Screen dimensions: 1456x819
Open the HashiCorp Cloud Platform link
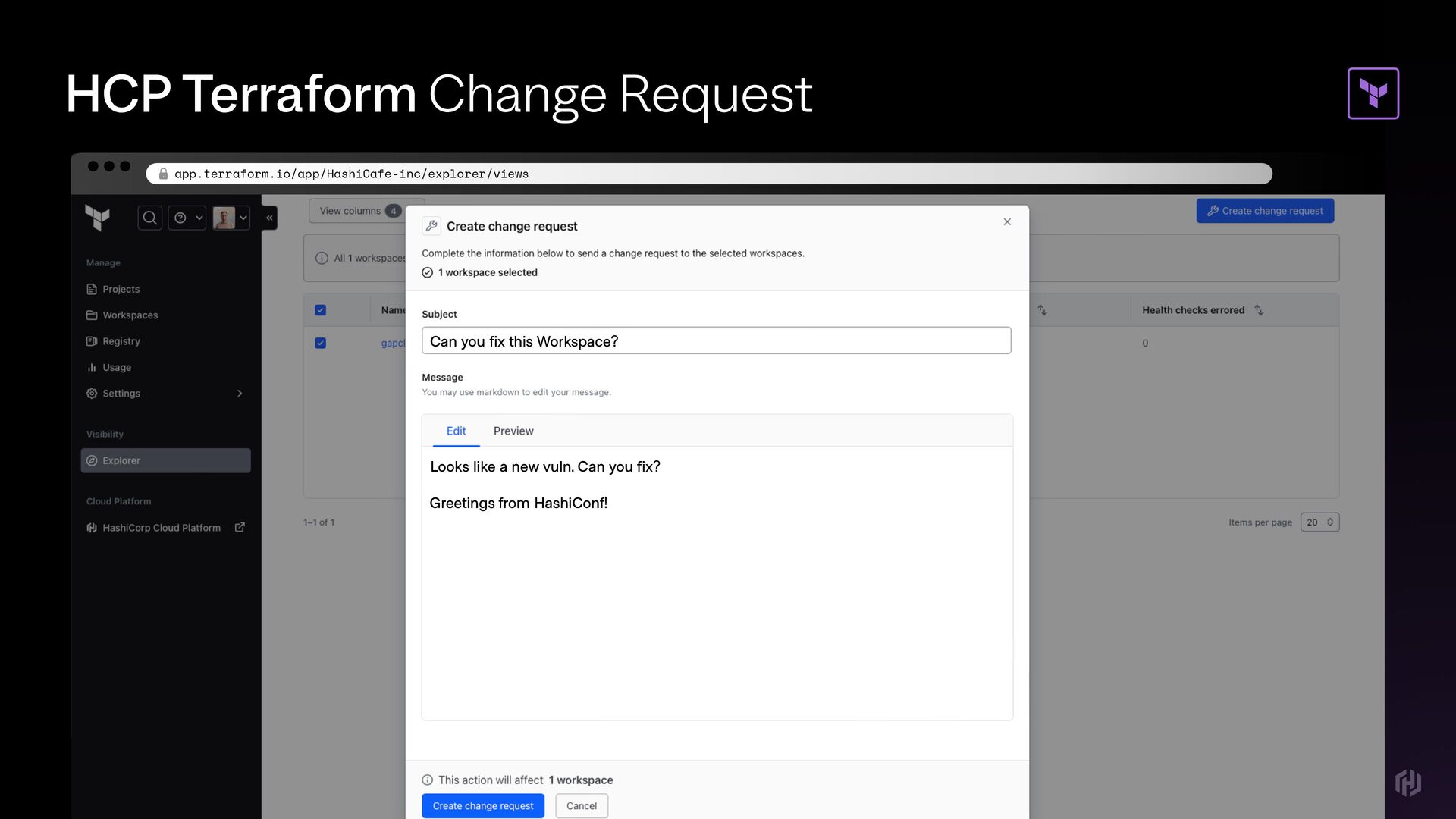tap(161, 528)
